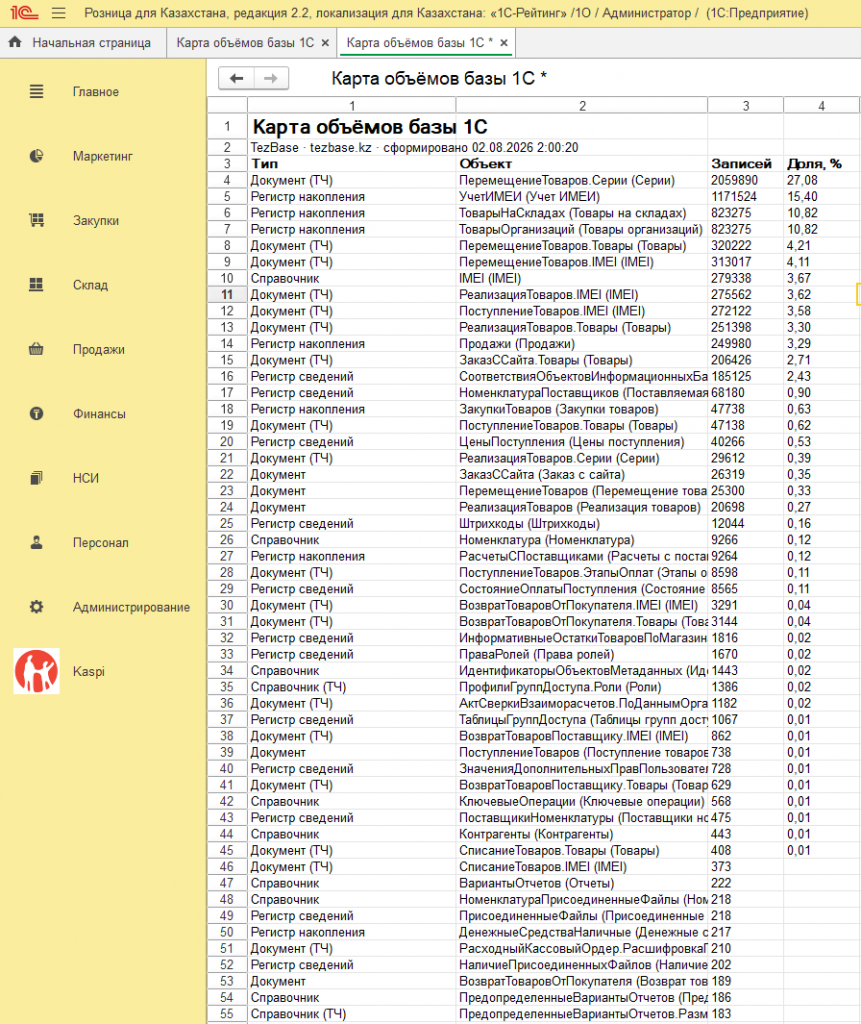Navigate forward with the right arrow button

(271, 78)
